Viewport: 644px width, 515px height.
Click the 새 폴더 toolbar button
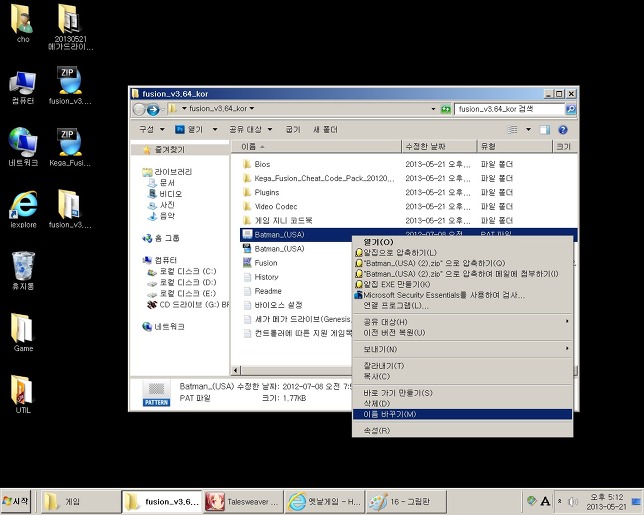tap(325, 129)
